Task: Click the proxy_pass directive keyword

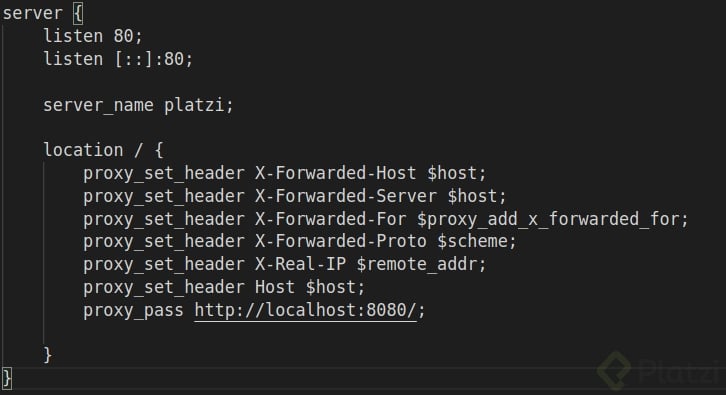Action: 133,311
